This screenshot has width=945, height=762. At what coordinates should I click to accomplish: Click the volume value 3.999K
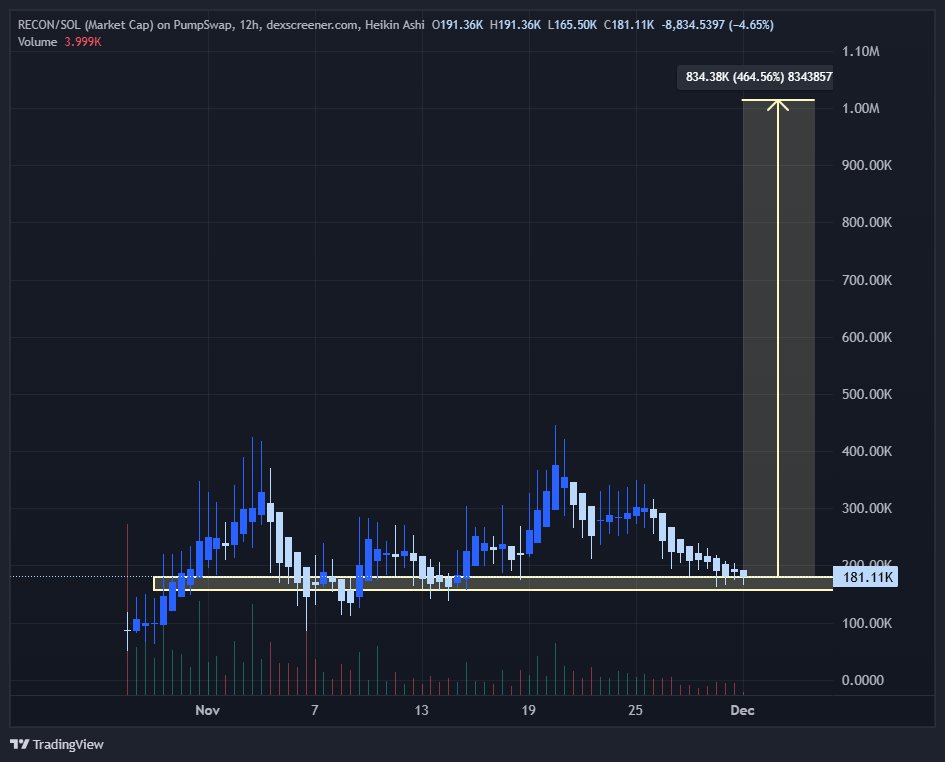click(x=83, y=42)
